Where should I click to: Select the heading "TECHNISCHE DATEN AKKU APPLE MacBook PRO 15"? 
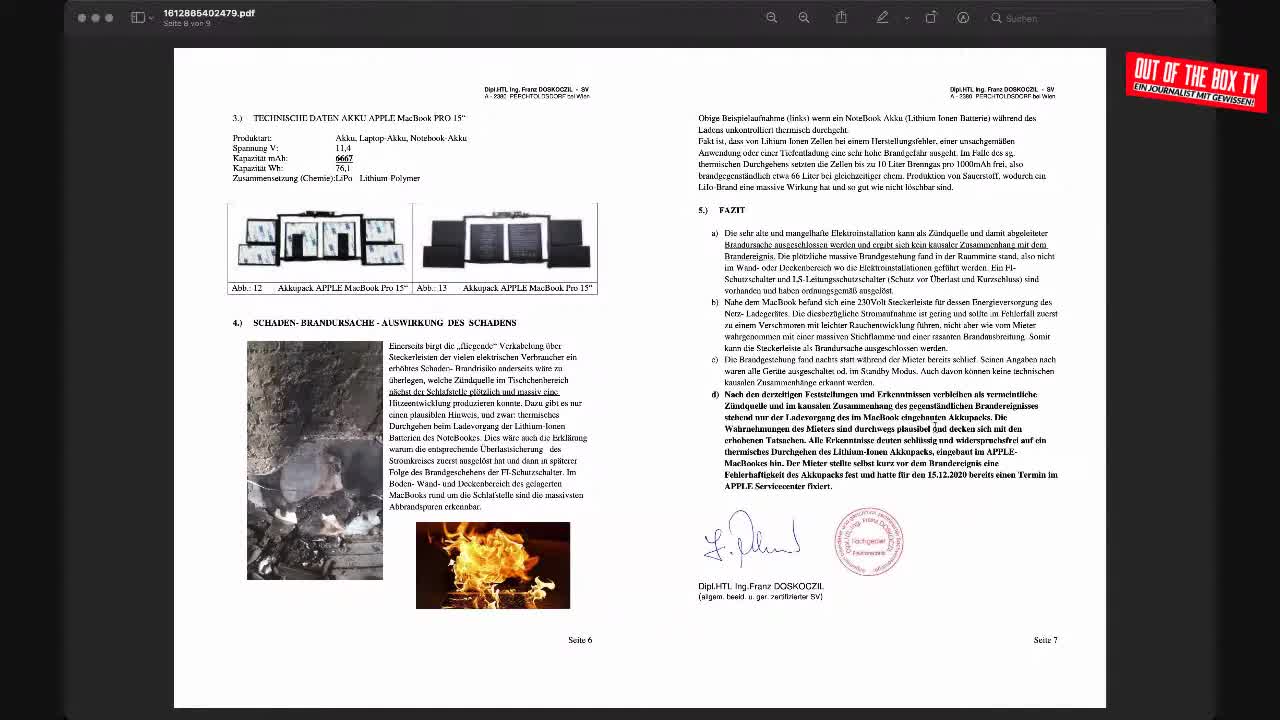(359, 118)
